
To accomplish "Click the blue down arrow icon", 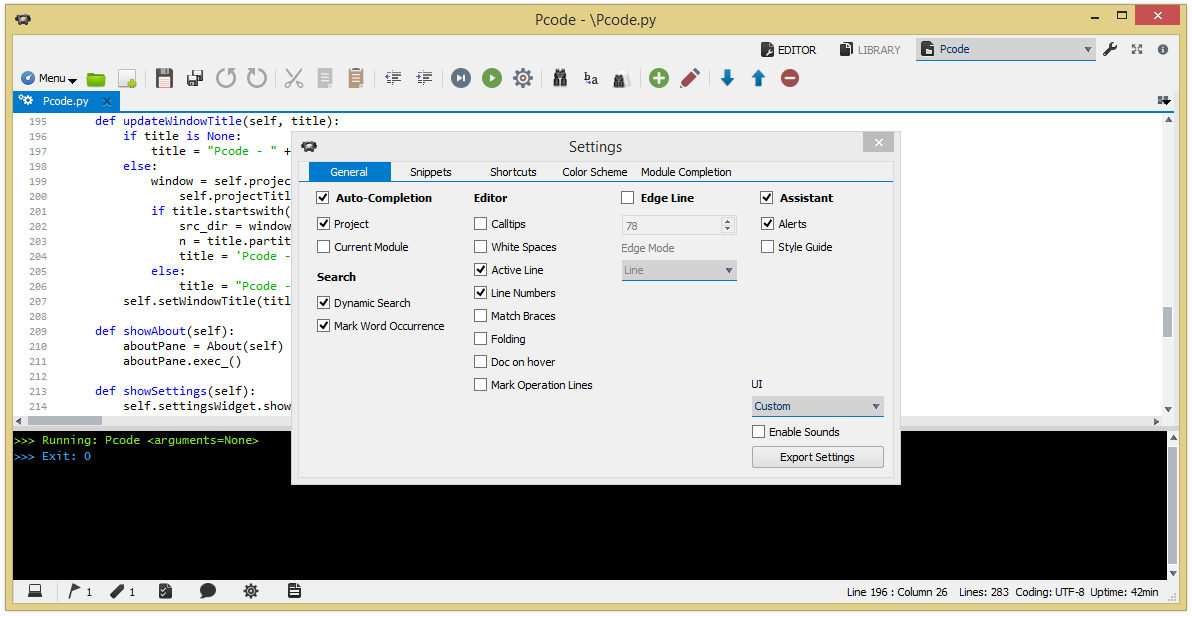I will [727, 78].
